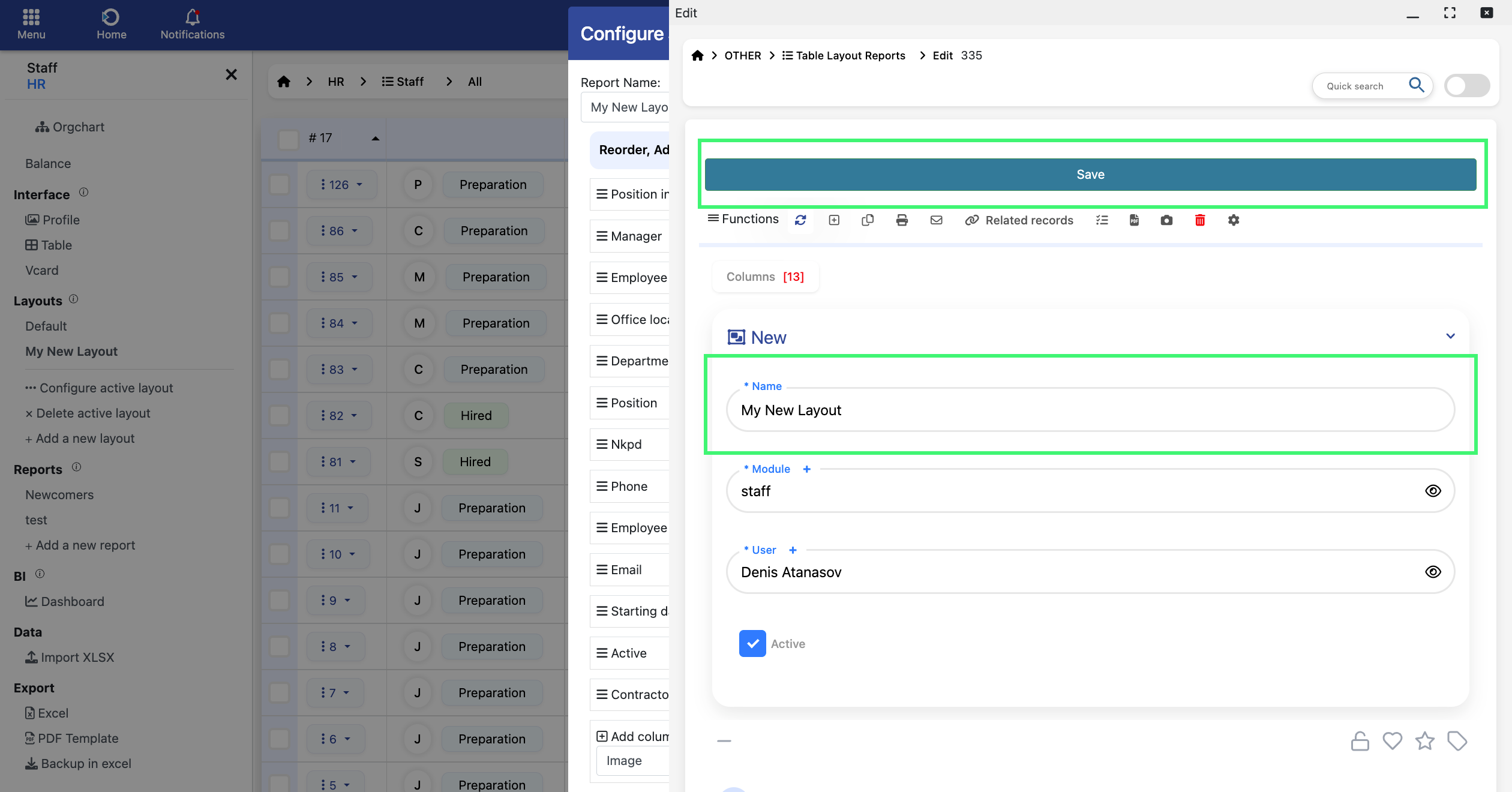Click the heart favorite icon
Screen dimensions: 1512x792
click(1393, 742)
